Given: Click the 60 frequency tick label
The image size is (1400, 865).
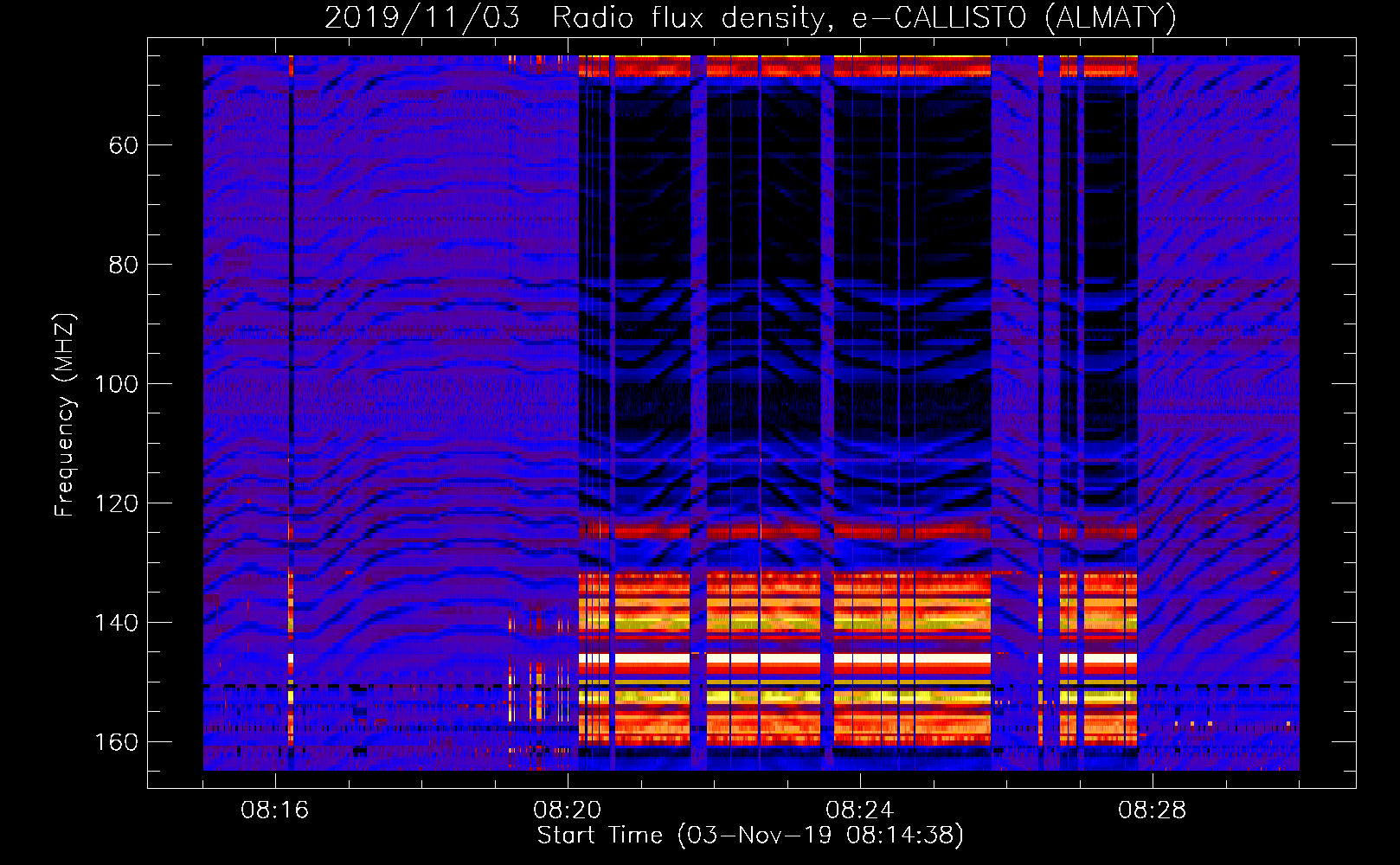Looking at the screenshot, I should click(124, 145).
